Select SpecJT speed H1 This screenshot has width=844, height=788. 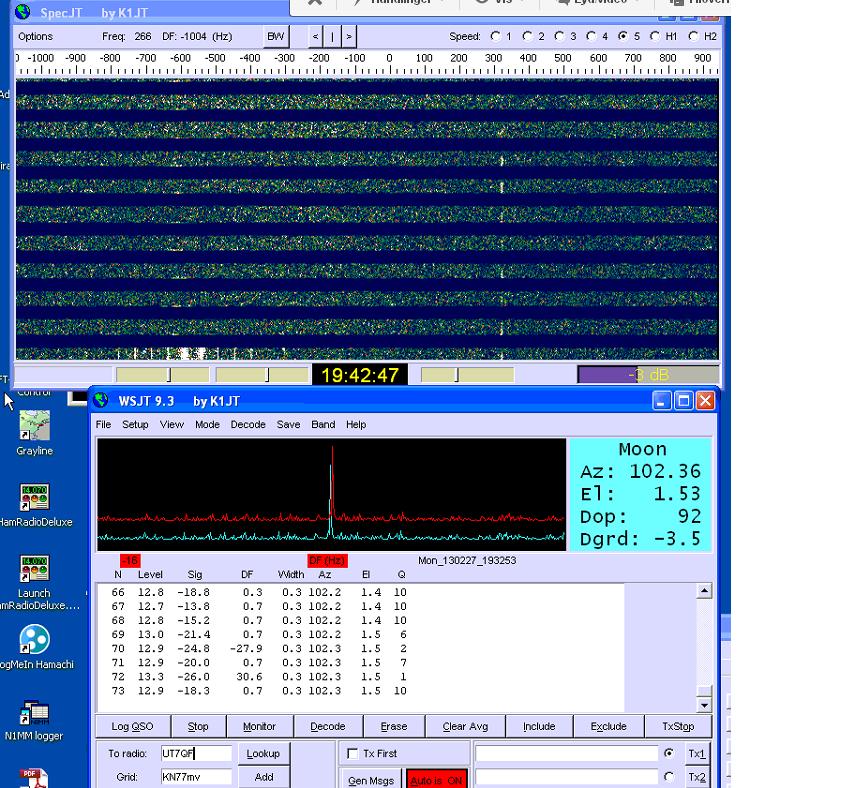(655, 36)
